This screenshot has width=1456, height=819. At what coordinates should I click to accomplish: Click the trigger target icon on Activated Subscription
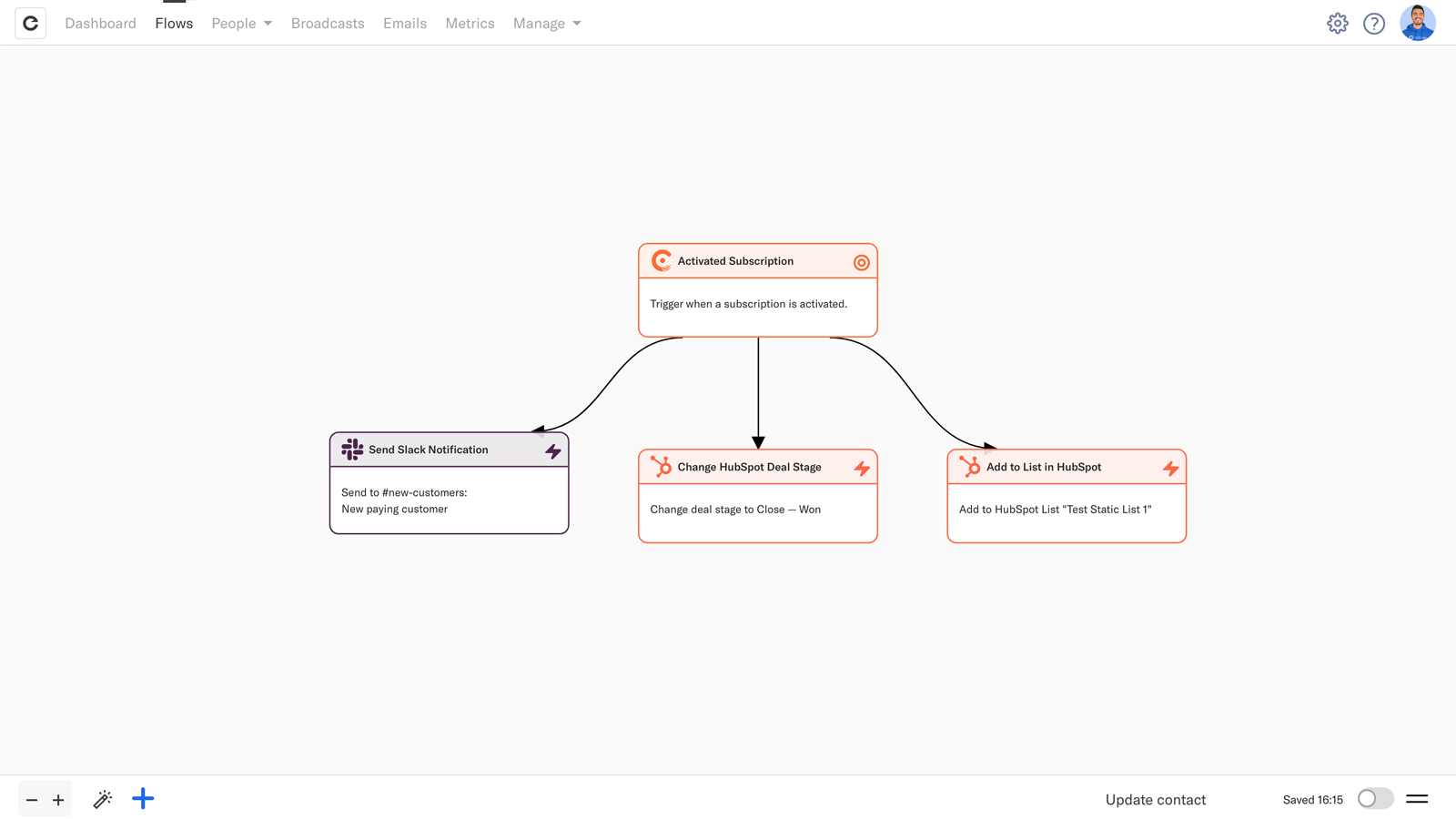click(861, 263)
